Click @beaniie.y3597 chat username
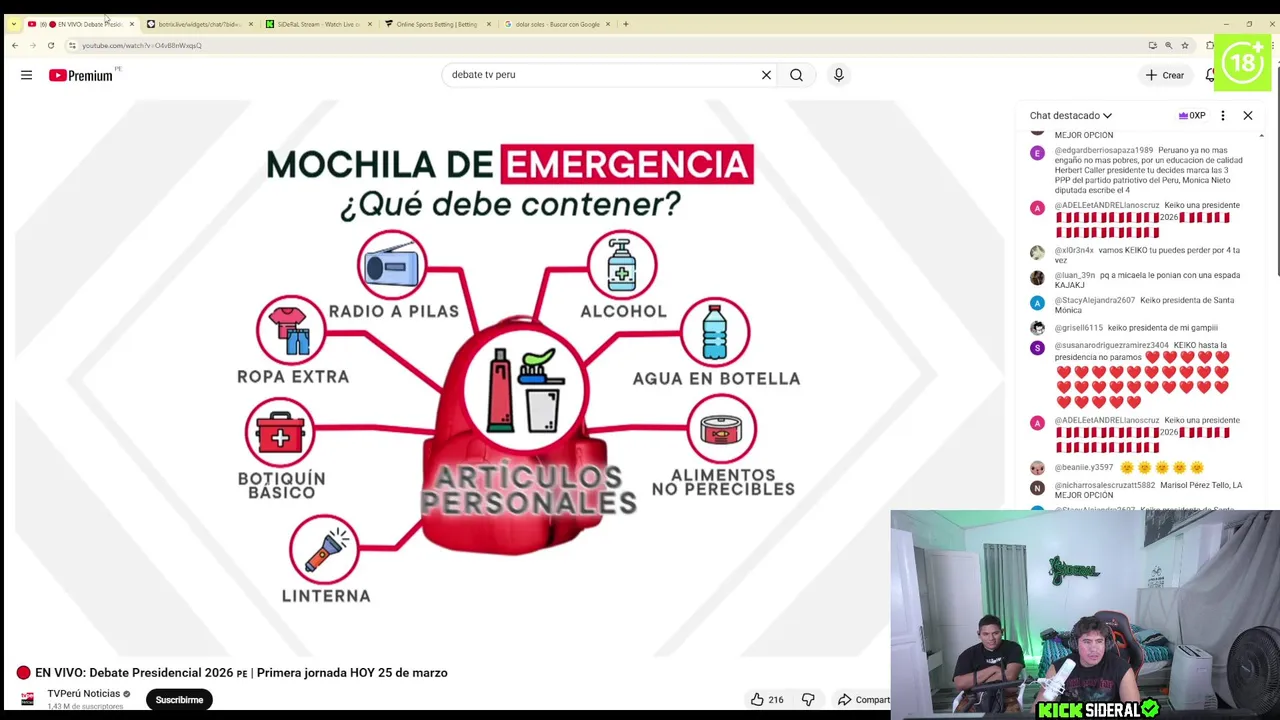1280x720 pixels. point(1083,467)
